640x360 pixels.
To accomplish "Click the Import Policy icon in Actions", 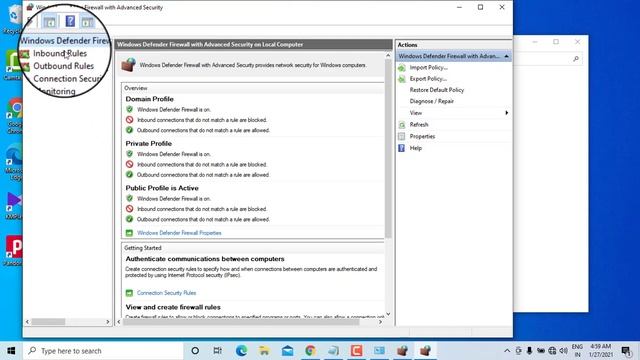I will pyautogui.click(x=402, y=68).
